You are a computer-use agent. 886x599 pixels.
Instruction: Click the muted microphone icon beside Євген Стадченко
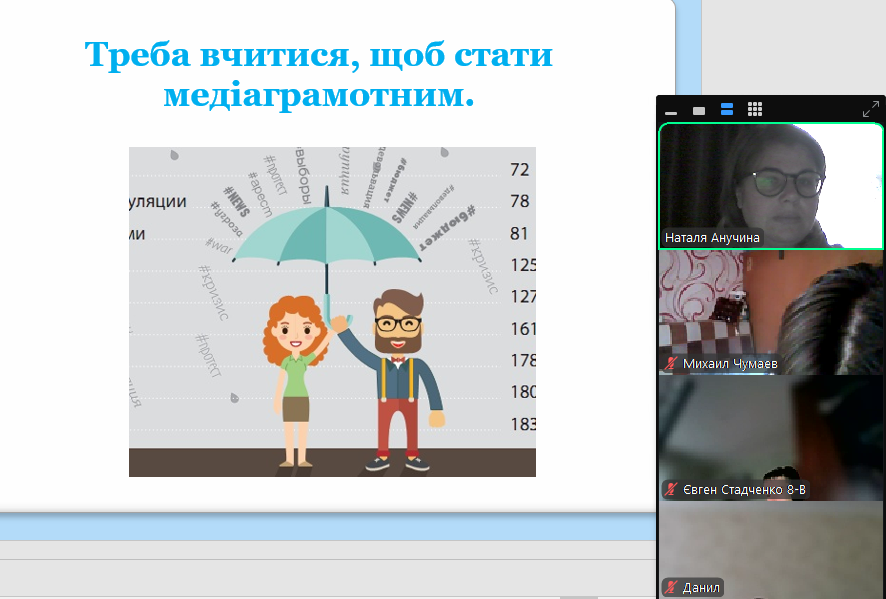click(x=671, y=490)
